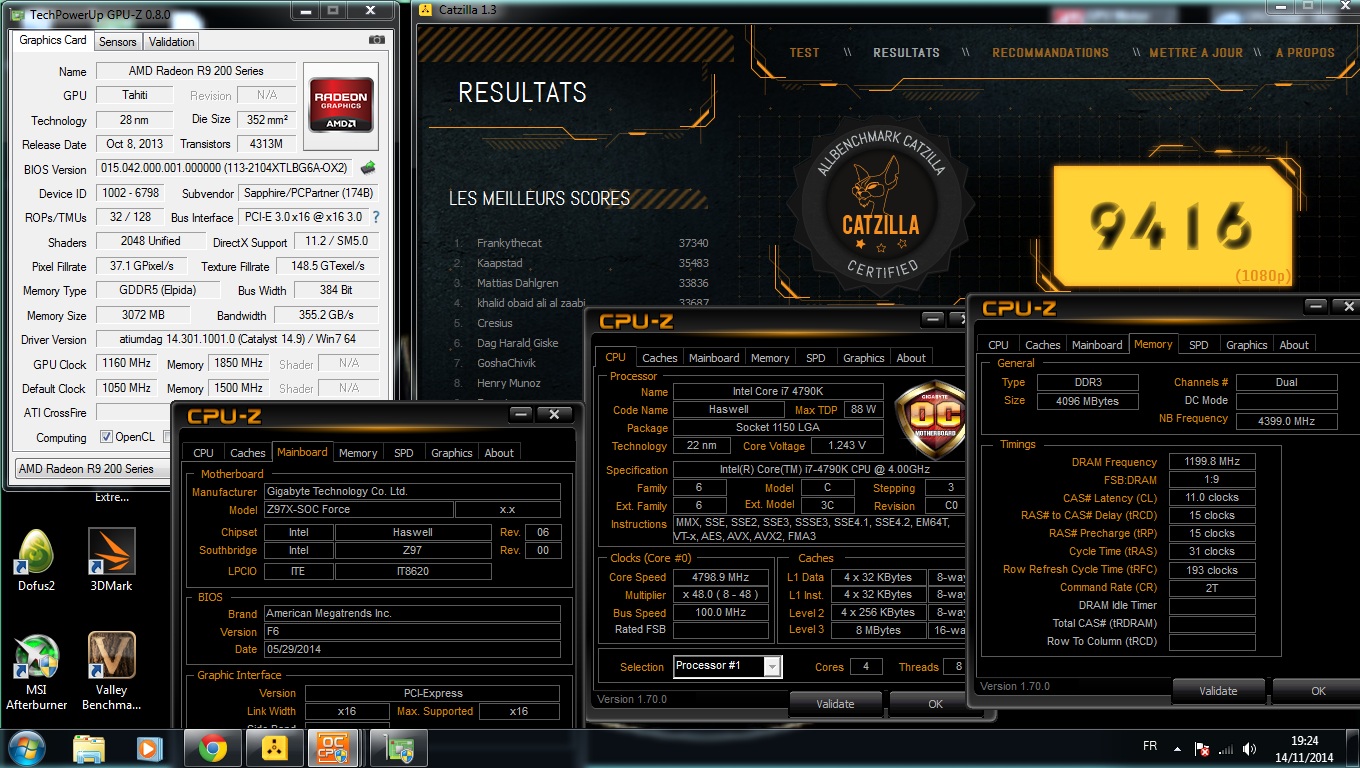The width and height of the screenshot is (1360, 768).
Task: Open the GPU selection dropdown in GPU-Z
Action: pyautogui.click(x=93, y=468)
